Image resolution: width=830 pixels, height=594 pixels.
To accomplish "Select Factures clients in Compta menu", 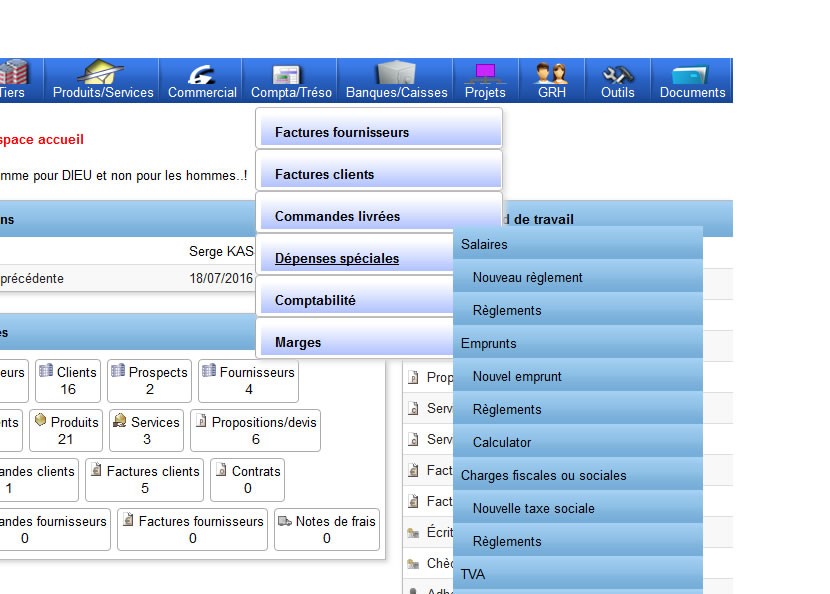I will click(x=379, y=170).
